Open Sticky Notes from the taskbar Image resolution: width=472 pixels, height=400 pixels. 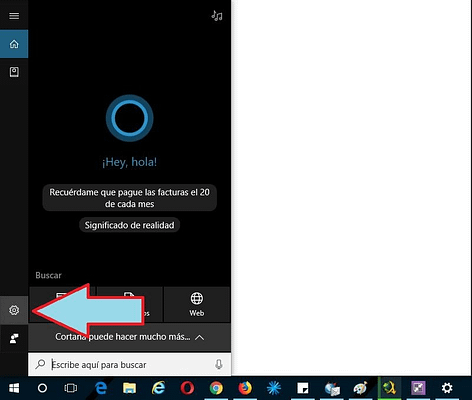coord(303,388)
